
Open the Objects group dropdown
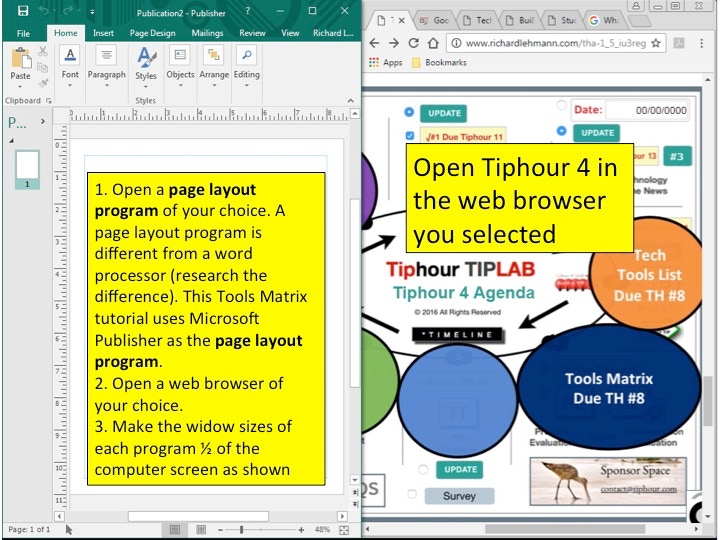coord(180,67)
